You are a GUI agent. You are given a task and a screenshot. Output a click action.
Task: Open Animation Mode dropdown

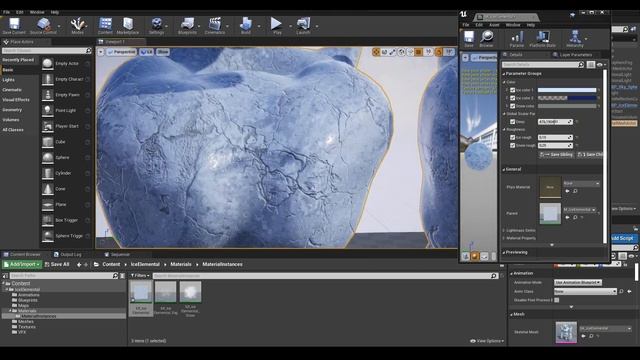pos(578,282)
